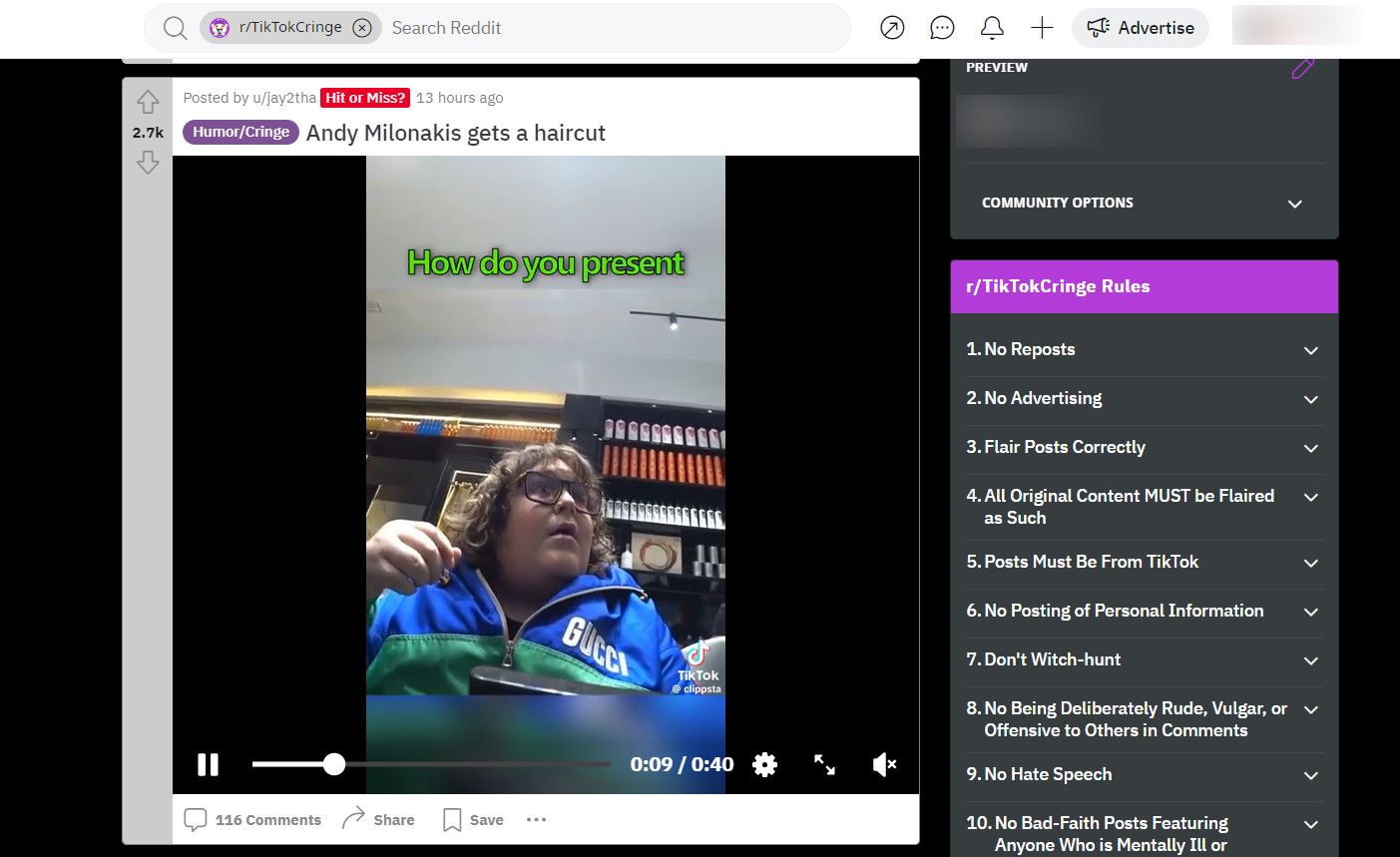Downvote the Andy Milonakis haircut post
1400x857 pixels.
(148, 163)
